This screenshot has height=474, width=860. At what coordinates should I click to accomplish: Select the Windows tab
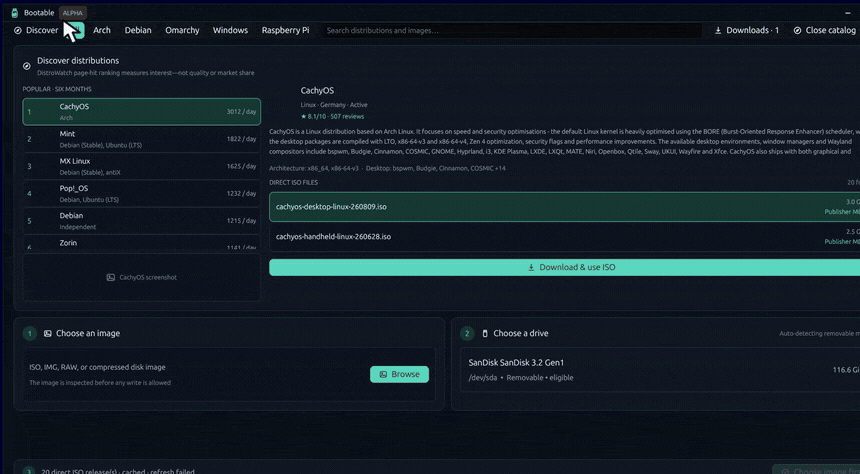pos(230,30)
